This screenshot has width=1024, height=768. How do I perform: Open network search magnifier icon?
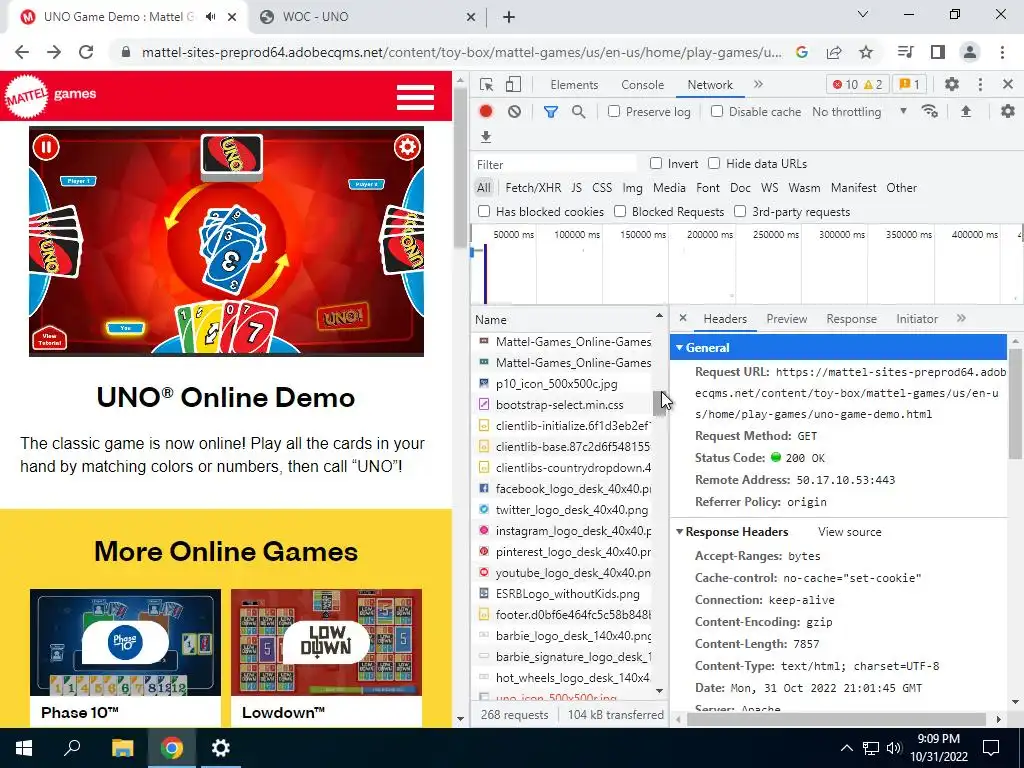click(x=578, y=112)
